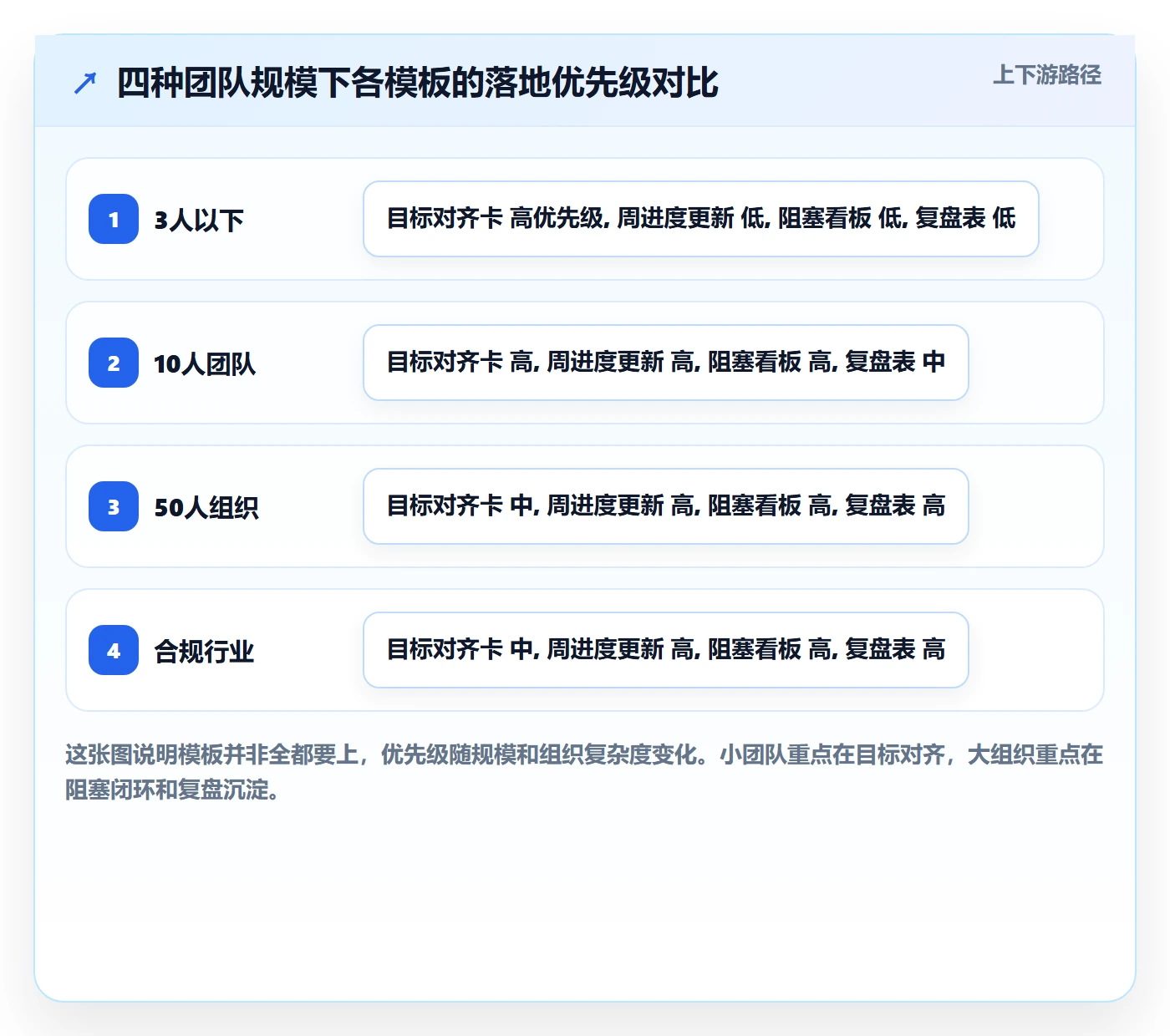
Task: Click the 3人以下 row label
Action: click(x=199, y=220)
